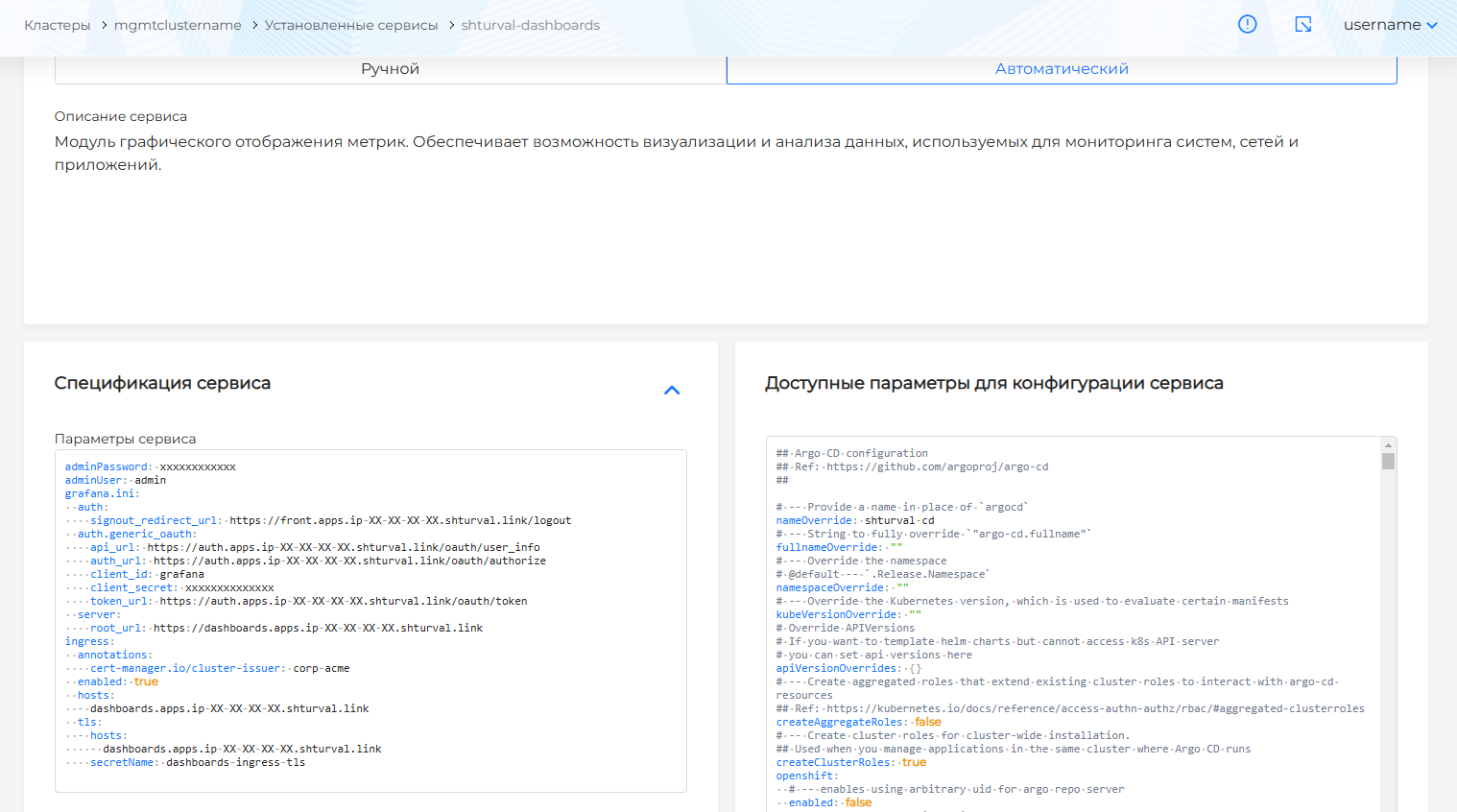Go to Кластеры breadcrumb
This screenshot has height=812, width=1457.
pos(57,25)
